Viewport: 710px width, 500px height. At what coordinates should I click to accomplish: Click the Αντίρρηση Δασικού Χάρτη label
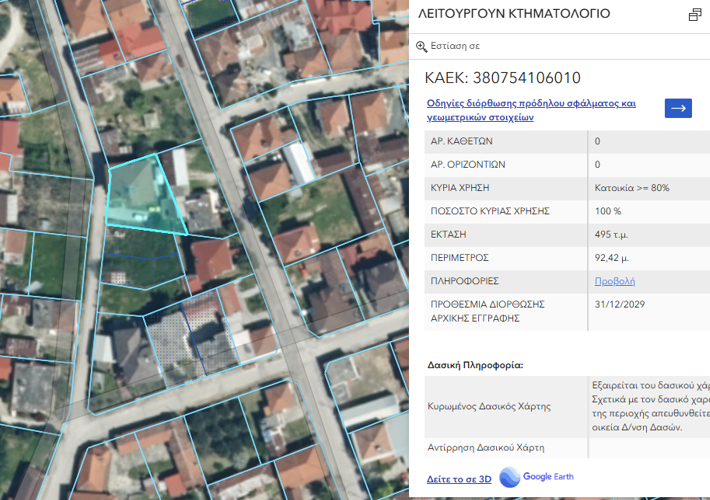coord(486,447)
